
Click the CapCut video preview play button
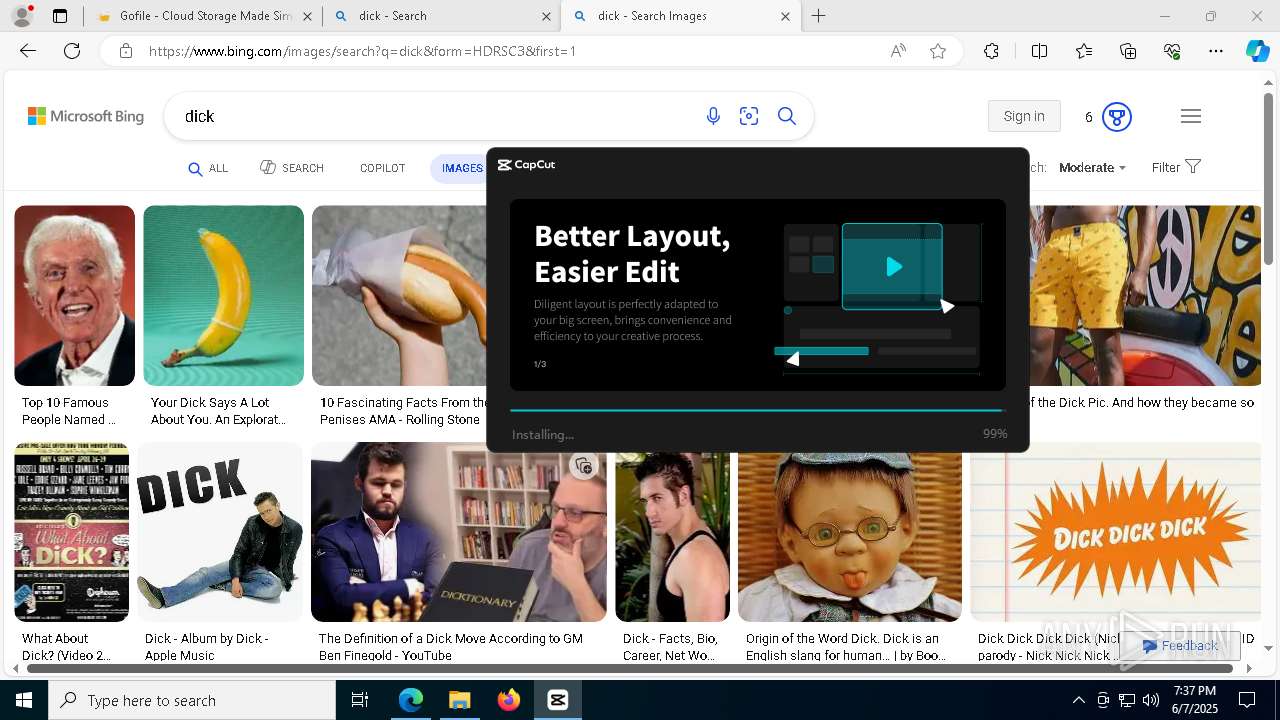pyautogui.click(x=893, y=266)
